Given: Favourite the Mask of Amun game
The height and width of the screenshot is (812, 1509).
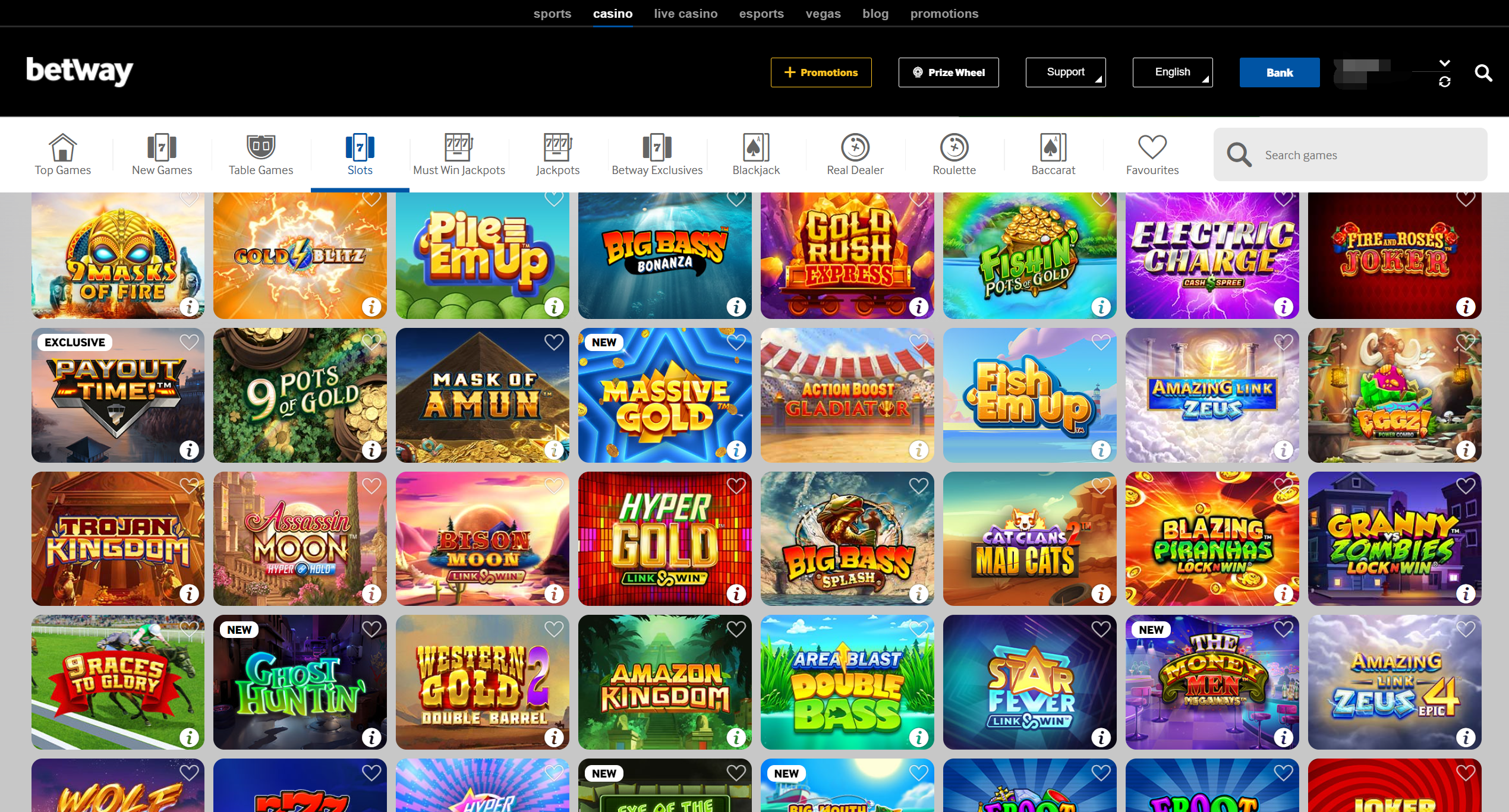Looking at the screenshot, I should 553,342.
